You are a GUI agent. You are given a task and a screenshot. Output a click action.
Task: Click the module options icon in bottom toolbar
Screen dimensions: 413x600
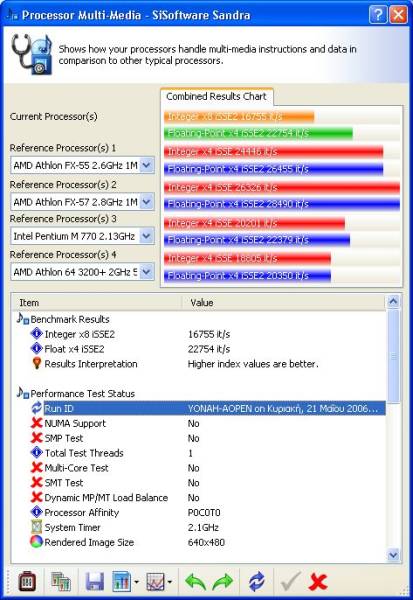(27, 582)
